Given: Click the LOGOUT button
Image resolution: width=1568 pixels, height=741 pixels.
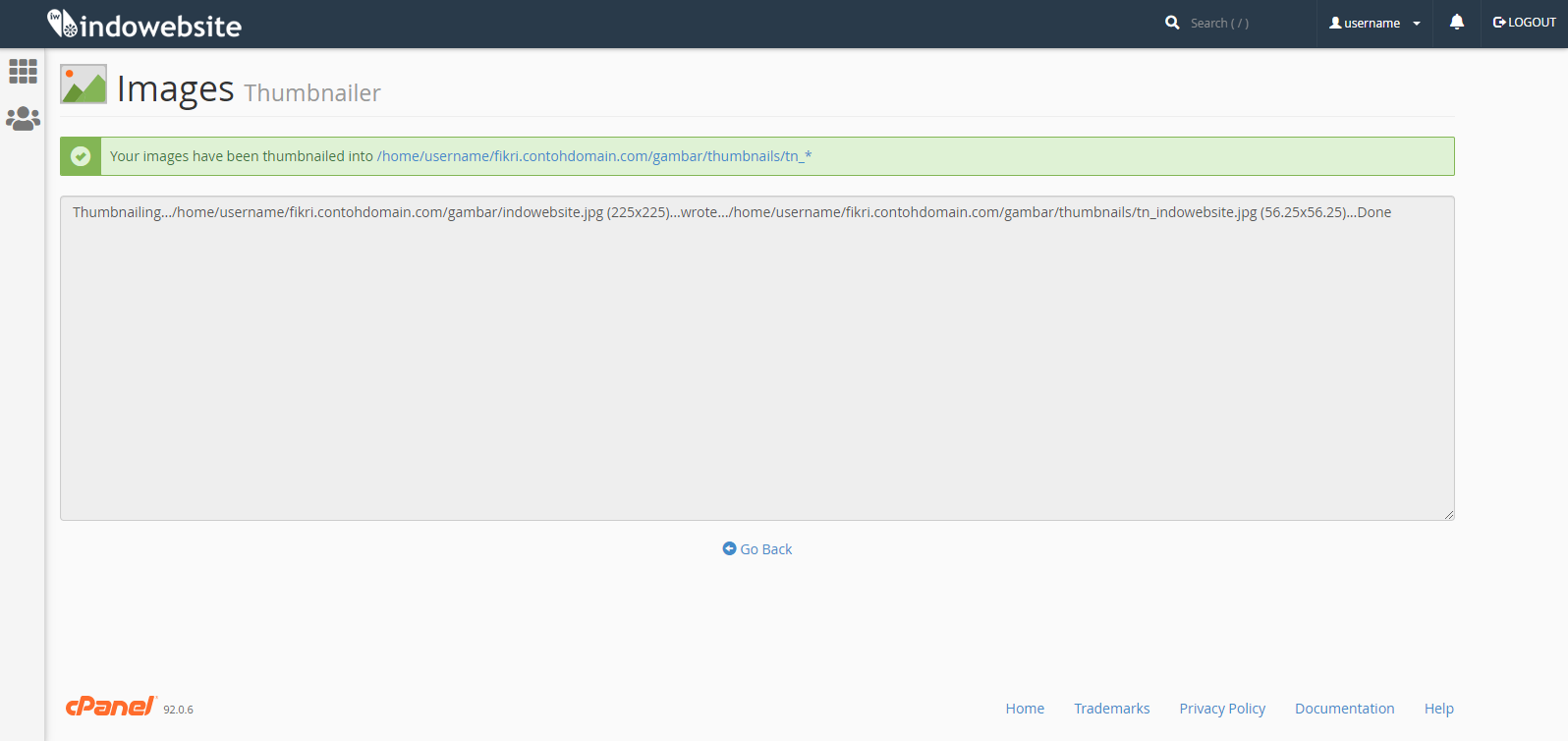Looking at the screenshot, I should click(1524, 23).
